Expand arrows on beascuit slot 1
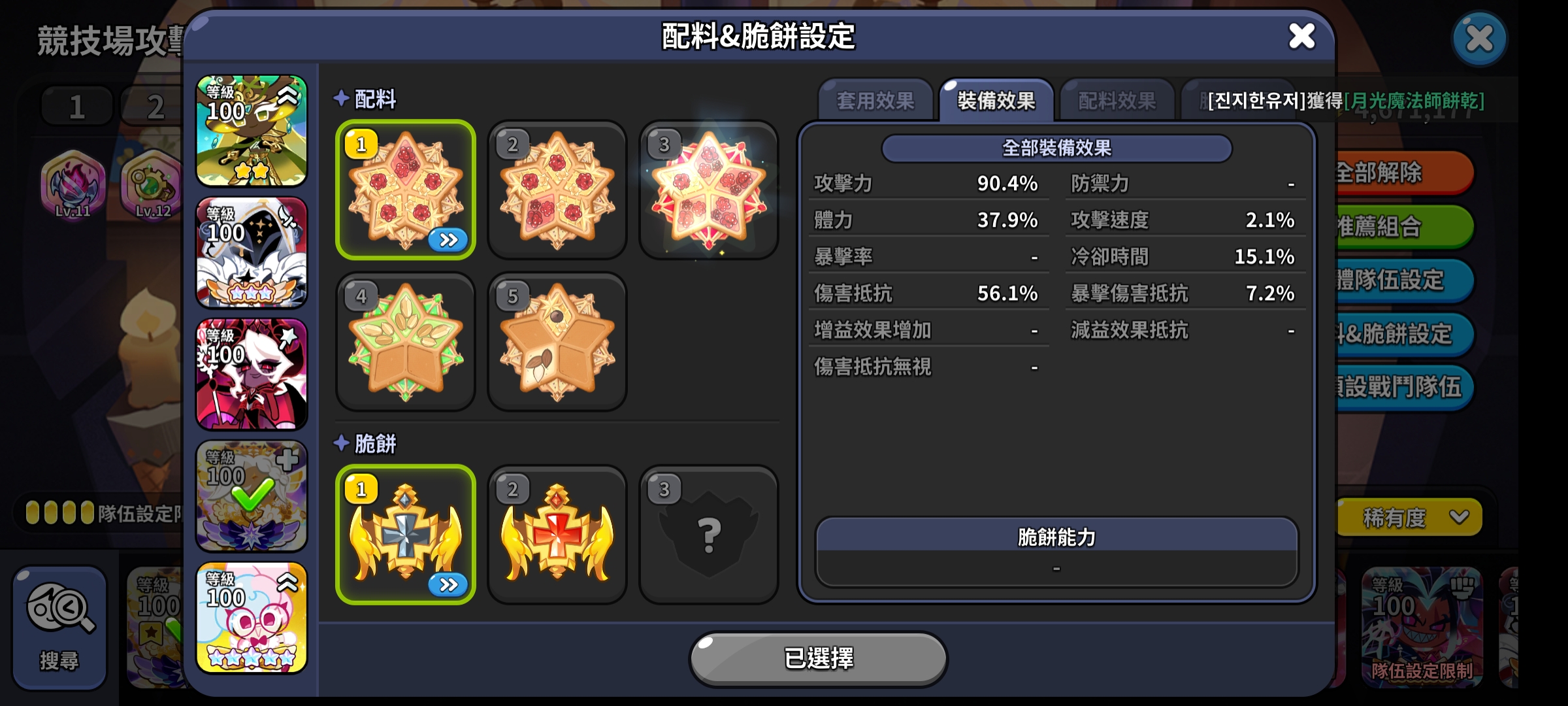The width and height of the screenshot is (1568, 706). pyautogui.click(x=448, y=584)
